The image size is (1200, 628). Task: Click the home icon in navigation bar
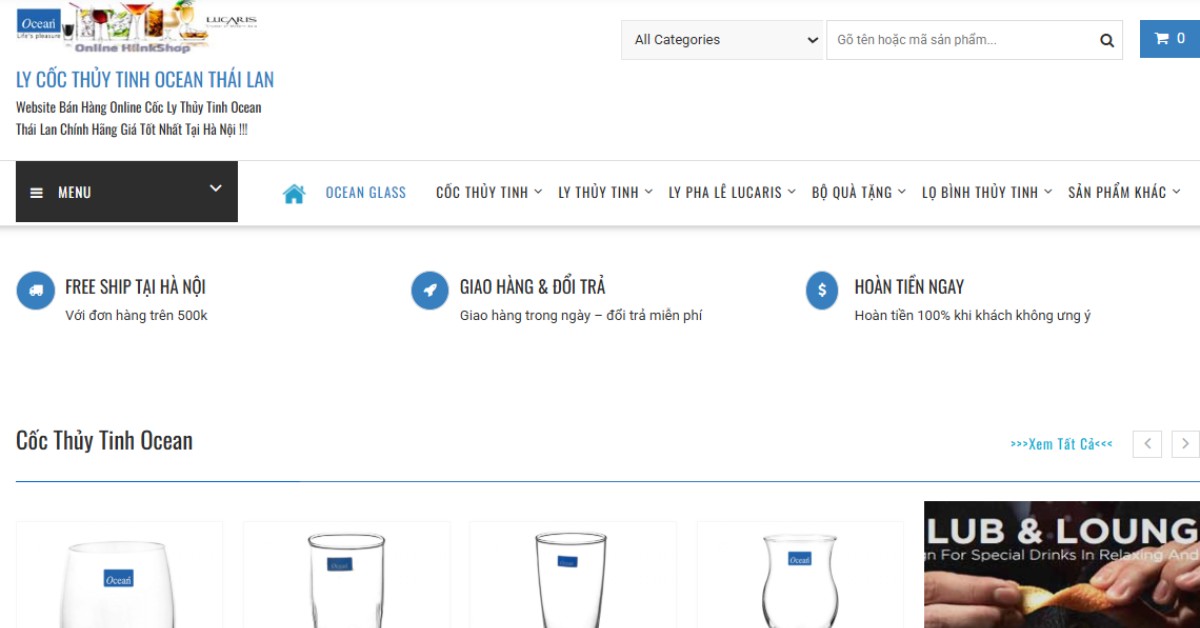294,193
